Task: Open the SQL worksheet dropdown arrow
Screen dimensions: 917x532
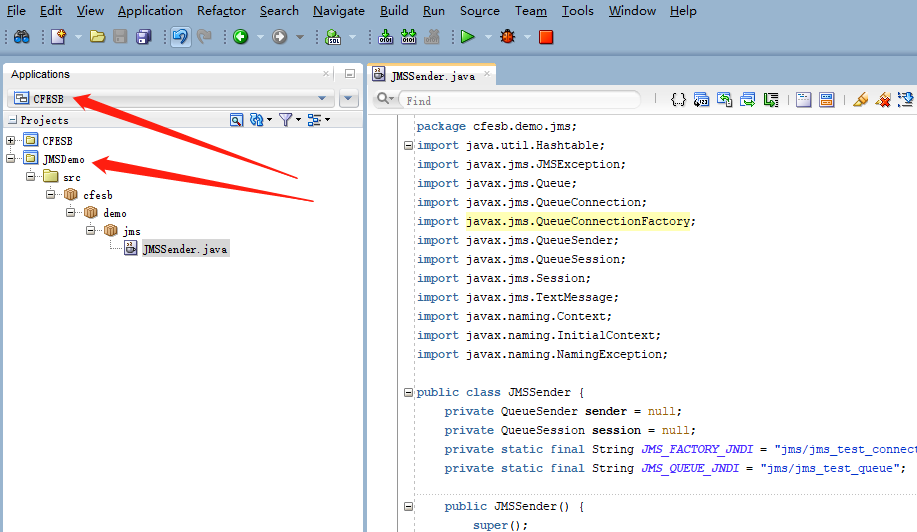Action: [353, 37]
